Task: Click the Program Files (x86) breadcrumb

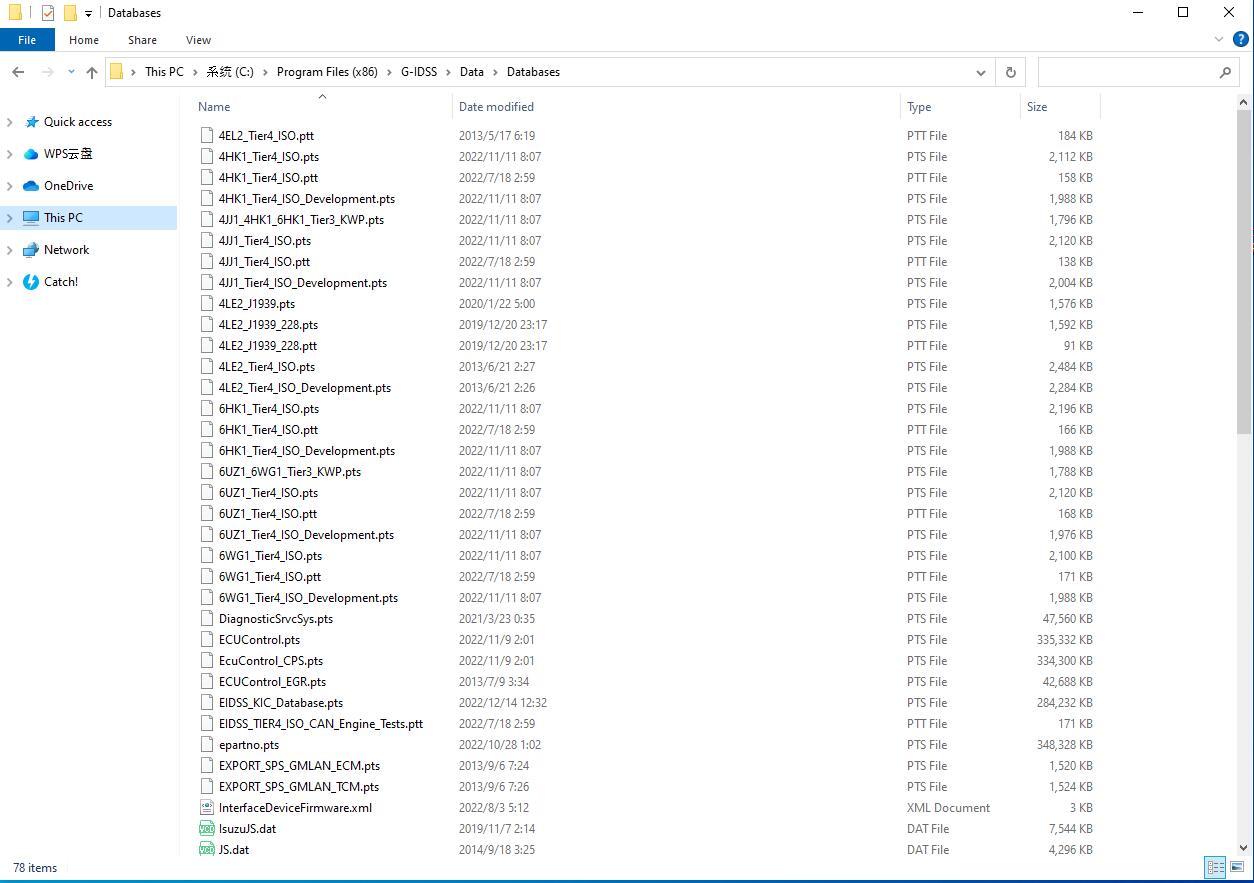Action: (327, 72)
